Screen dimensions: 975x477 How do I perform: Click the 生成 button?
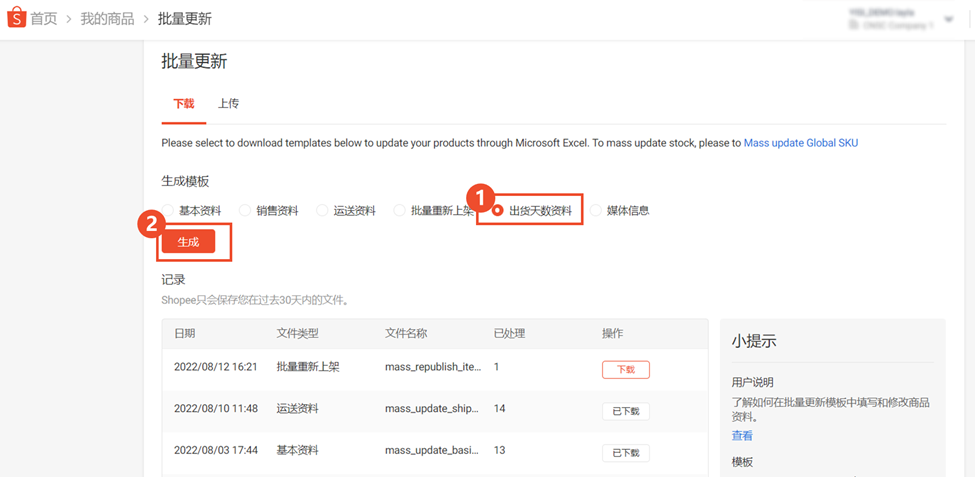(x=188, y=242)
